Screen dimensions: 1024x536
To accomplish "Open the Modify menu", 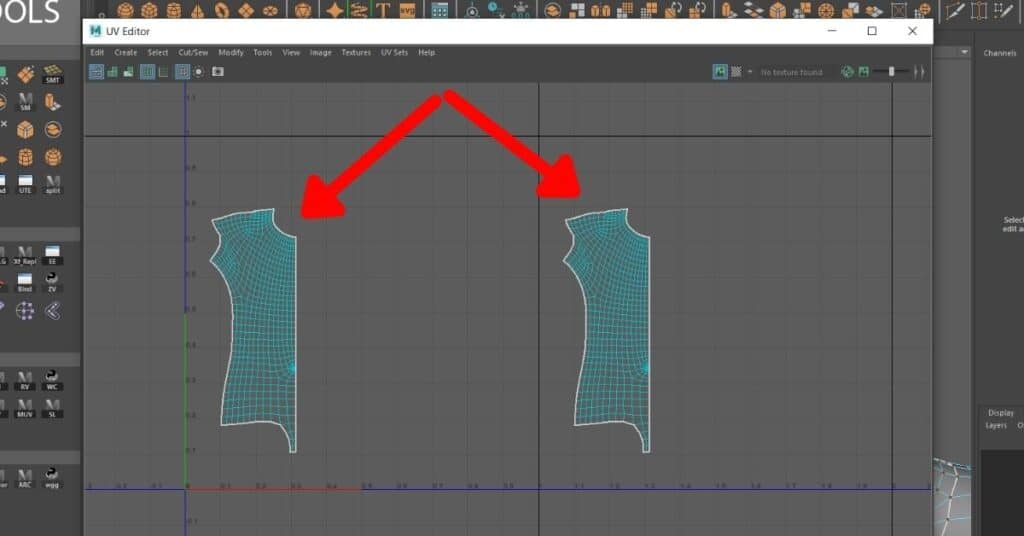I will 231,52.
